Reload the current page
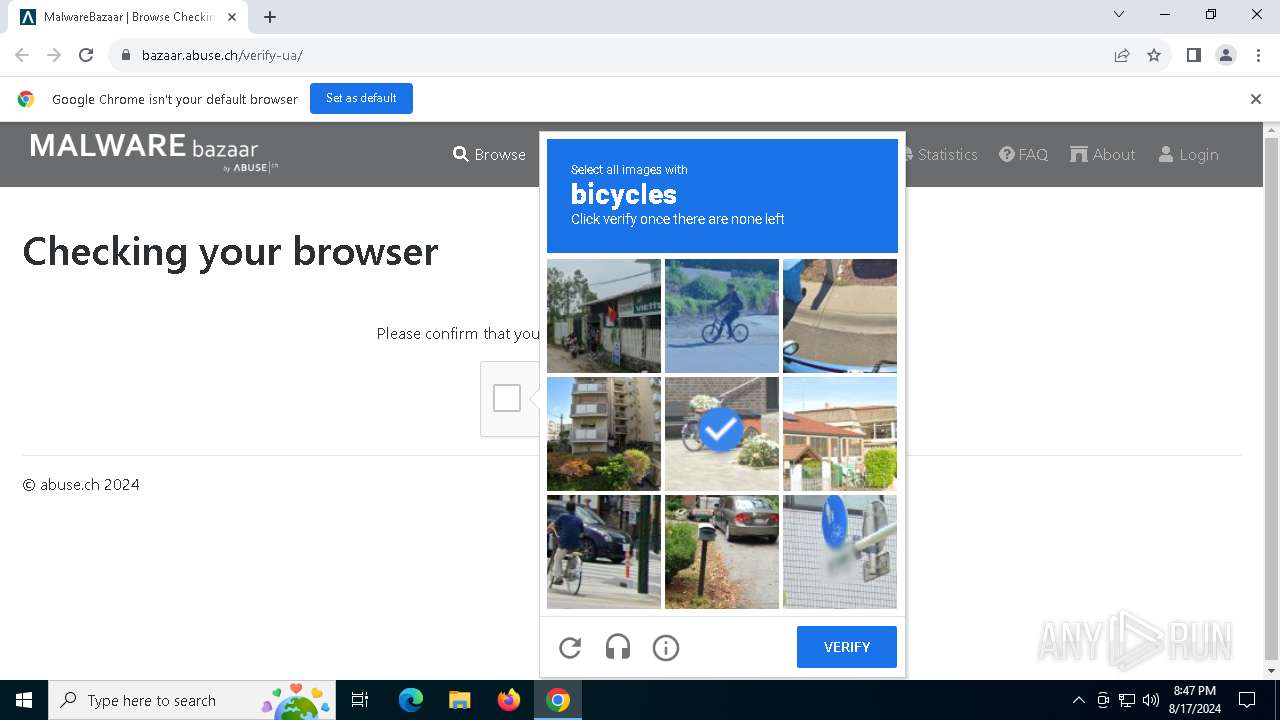 [86, 55]
